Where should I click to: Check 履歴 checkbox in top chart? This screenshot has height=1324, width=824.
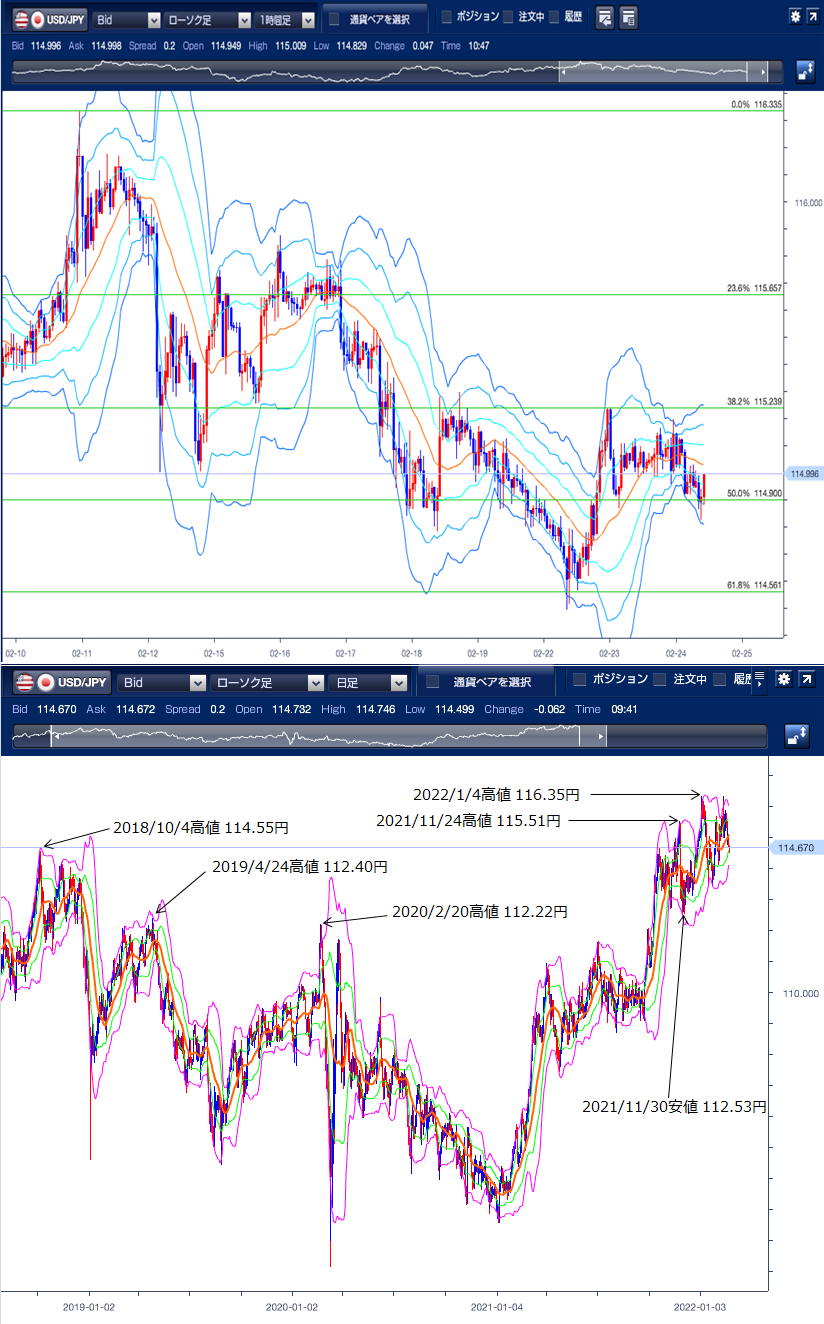(553, 18)
